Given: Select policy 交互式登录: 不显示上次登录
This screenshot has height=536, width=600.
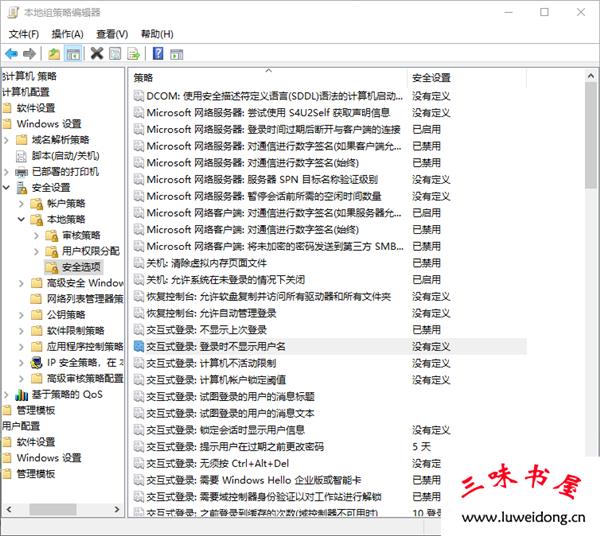Looking at the screenshot, I should [x=207, y=330].
